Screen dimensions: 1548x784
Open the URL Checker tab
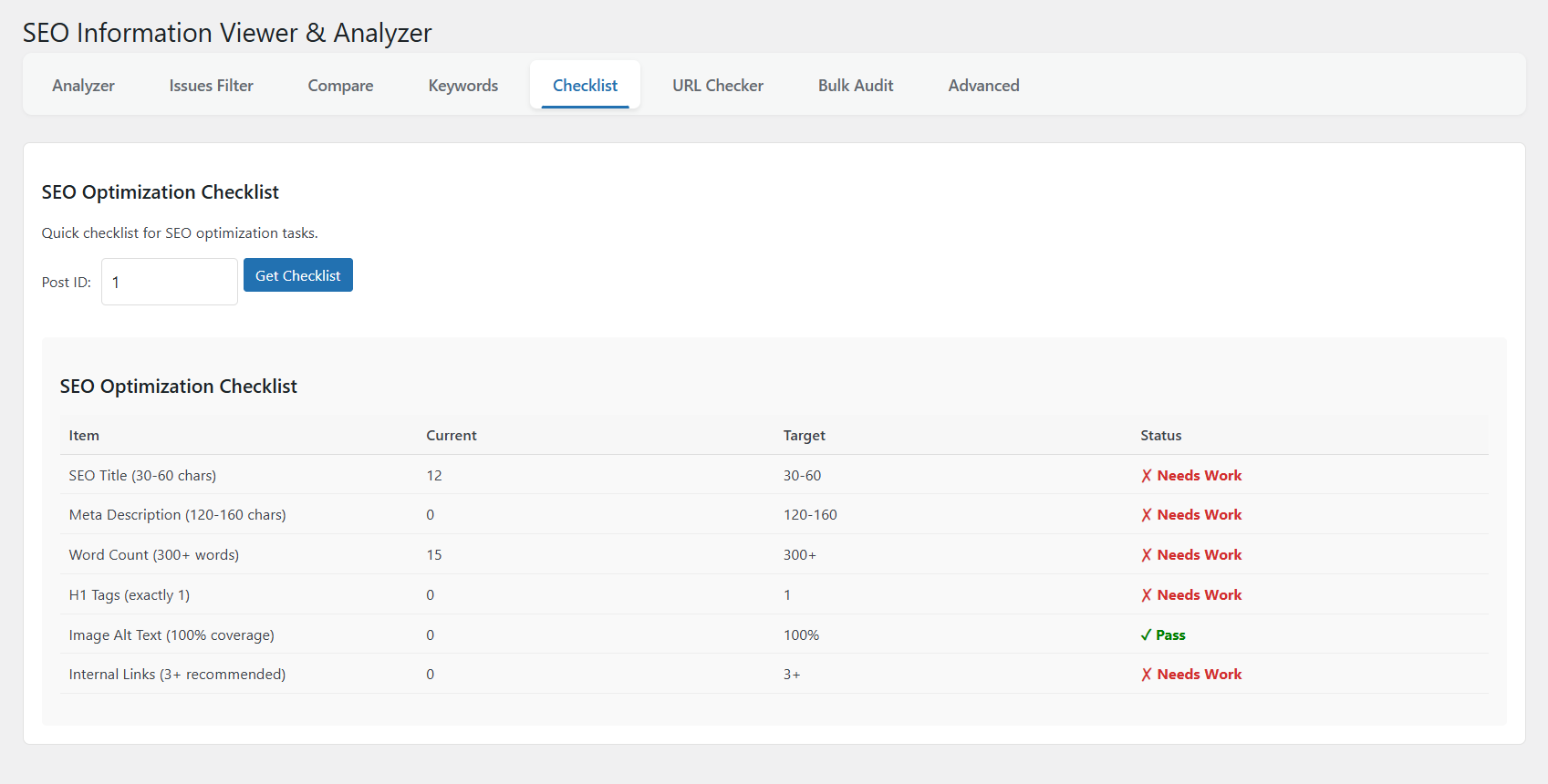pos(718,85)
